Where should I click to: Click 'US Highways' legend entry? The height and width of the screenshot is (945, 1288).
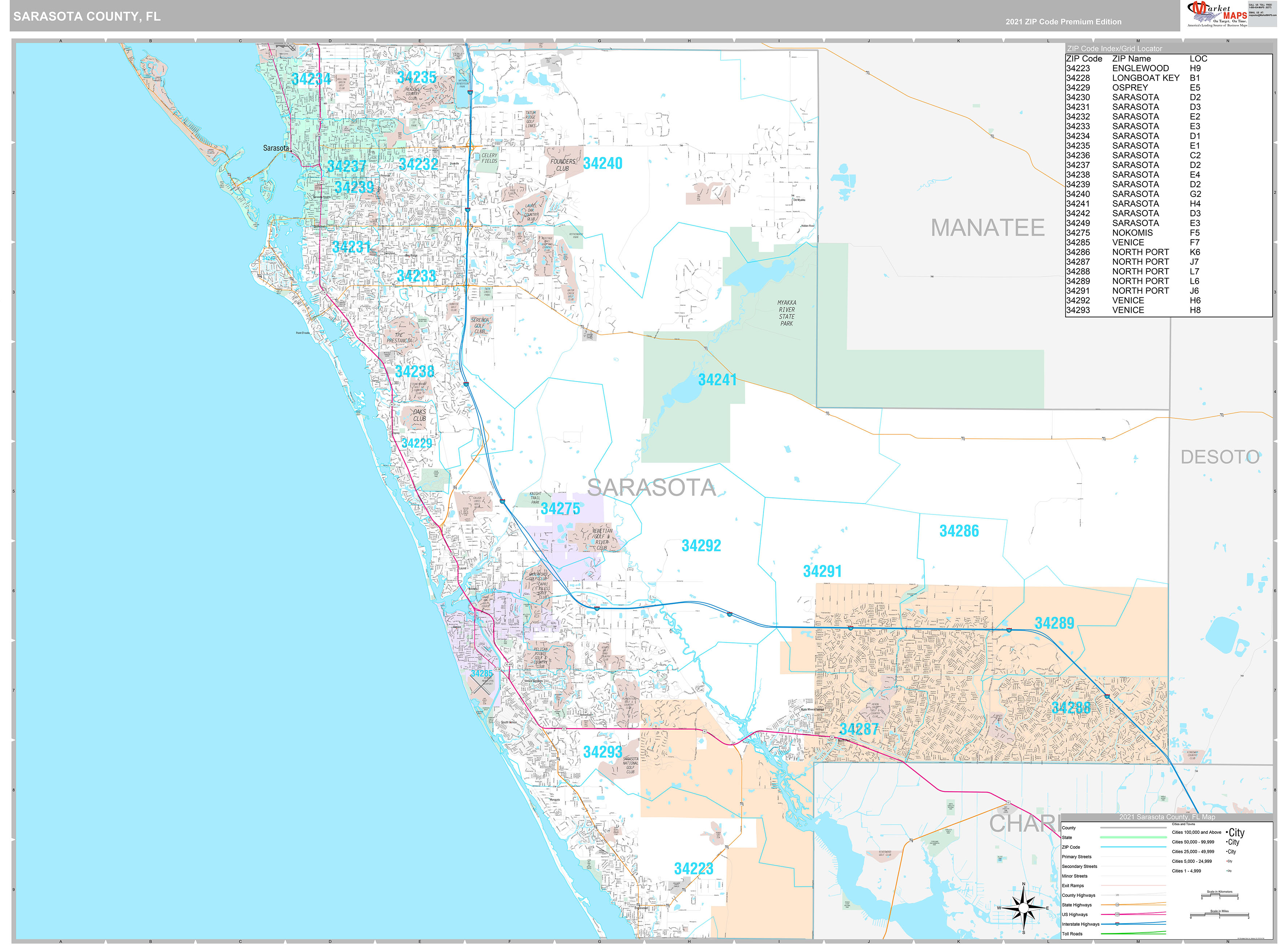click(x=1075, y=914)
